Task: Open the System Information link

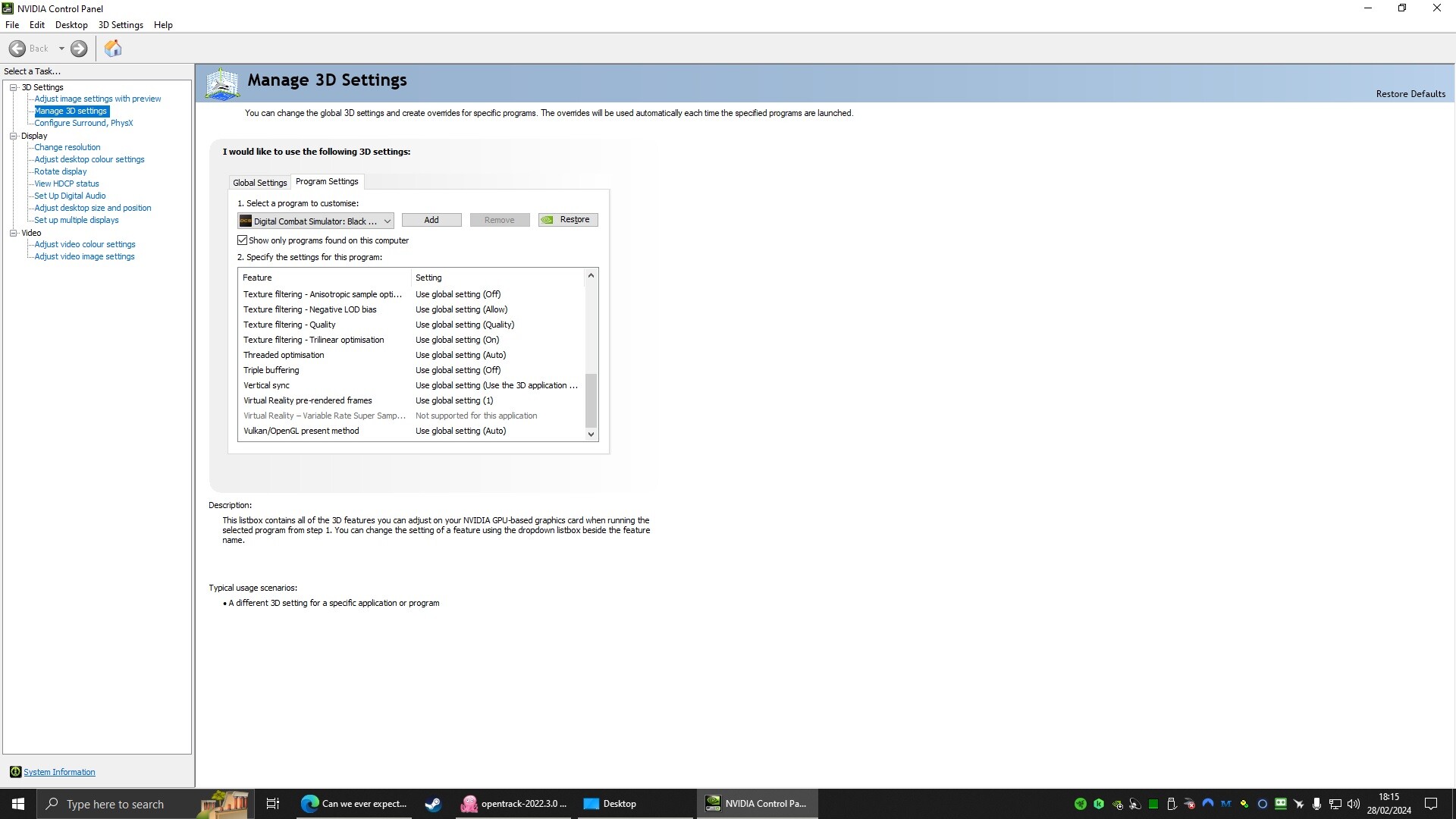Action: 59,772
